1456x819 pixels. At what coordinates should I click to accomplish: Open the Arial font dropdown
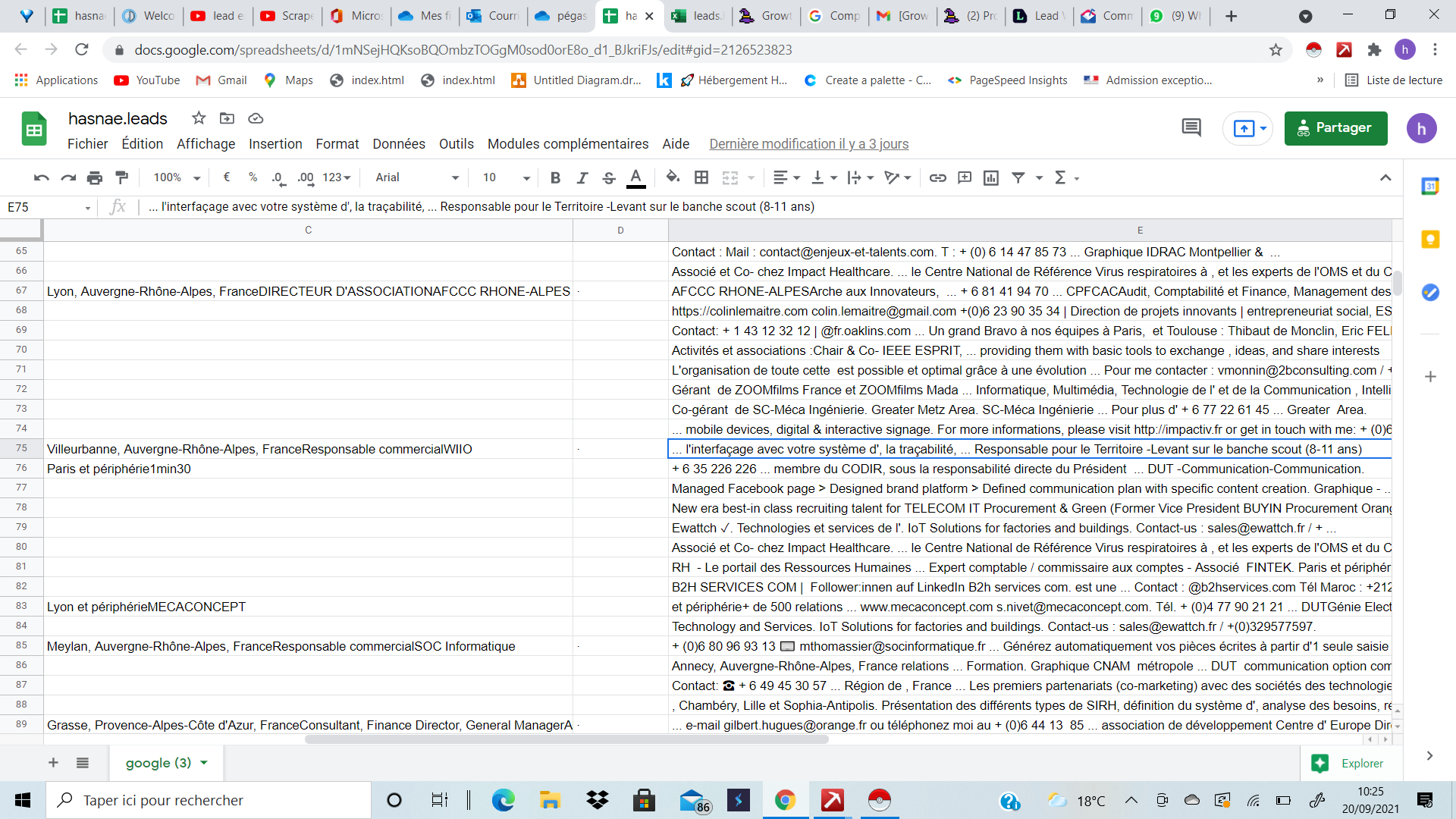(x=417, y=177)
